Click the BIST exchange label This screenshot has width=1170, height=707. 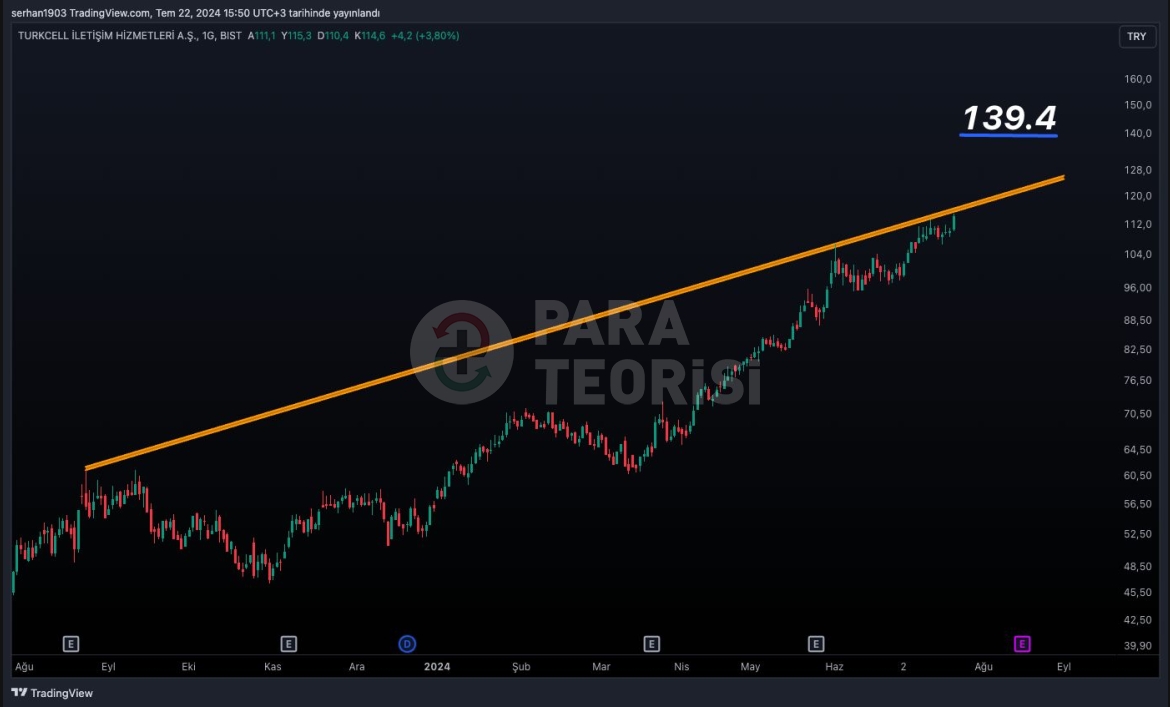[x=231, y=36]
